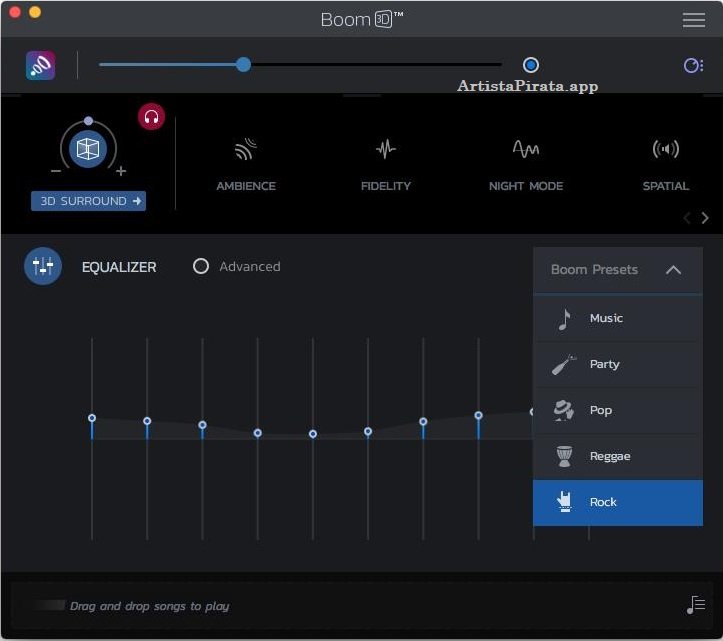Viewport: 723px width, 641px height.
Task: Click the chevron up on Boom Presets
Action: 673,270
